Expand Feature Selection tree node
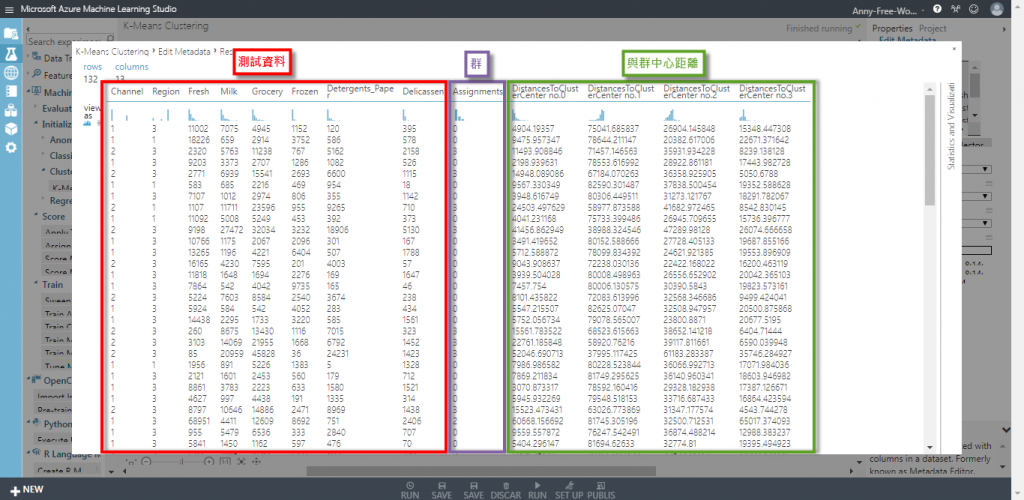Screen dimensions: 1024x500 pyautogui.click(x=29, y=75)
